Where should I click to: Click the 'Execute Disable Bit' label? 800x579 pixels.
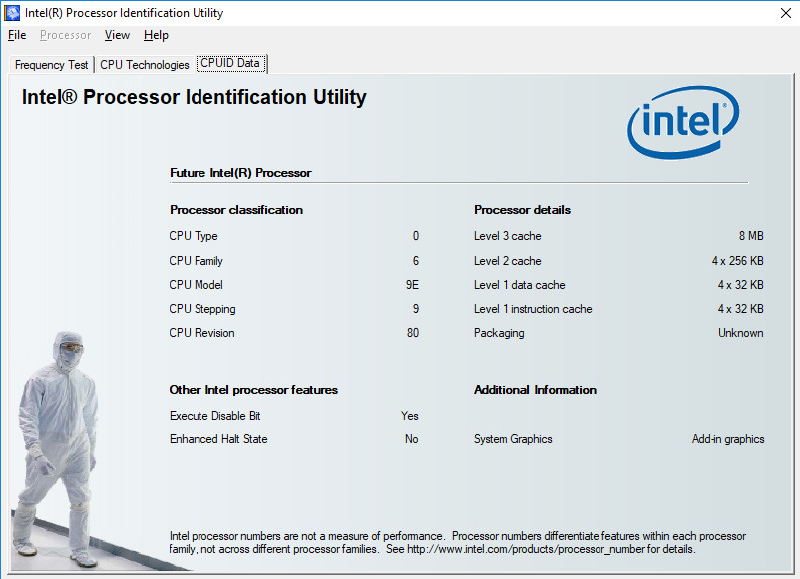pyautogui.click(x=215, y=416)
